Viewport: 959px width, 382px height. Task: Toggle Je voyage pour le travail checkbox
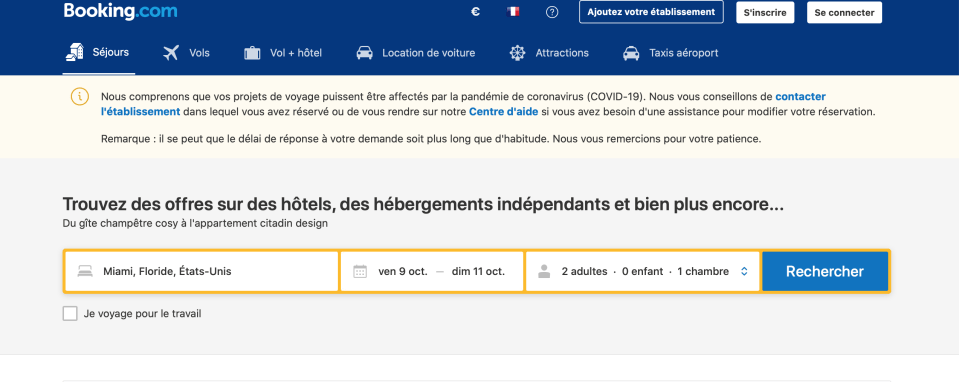click(70, 314)
